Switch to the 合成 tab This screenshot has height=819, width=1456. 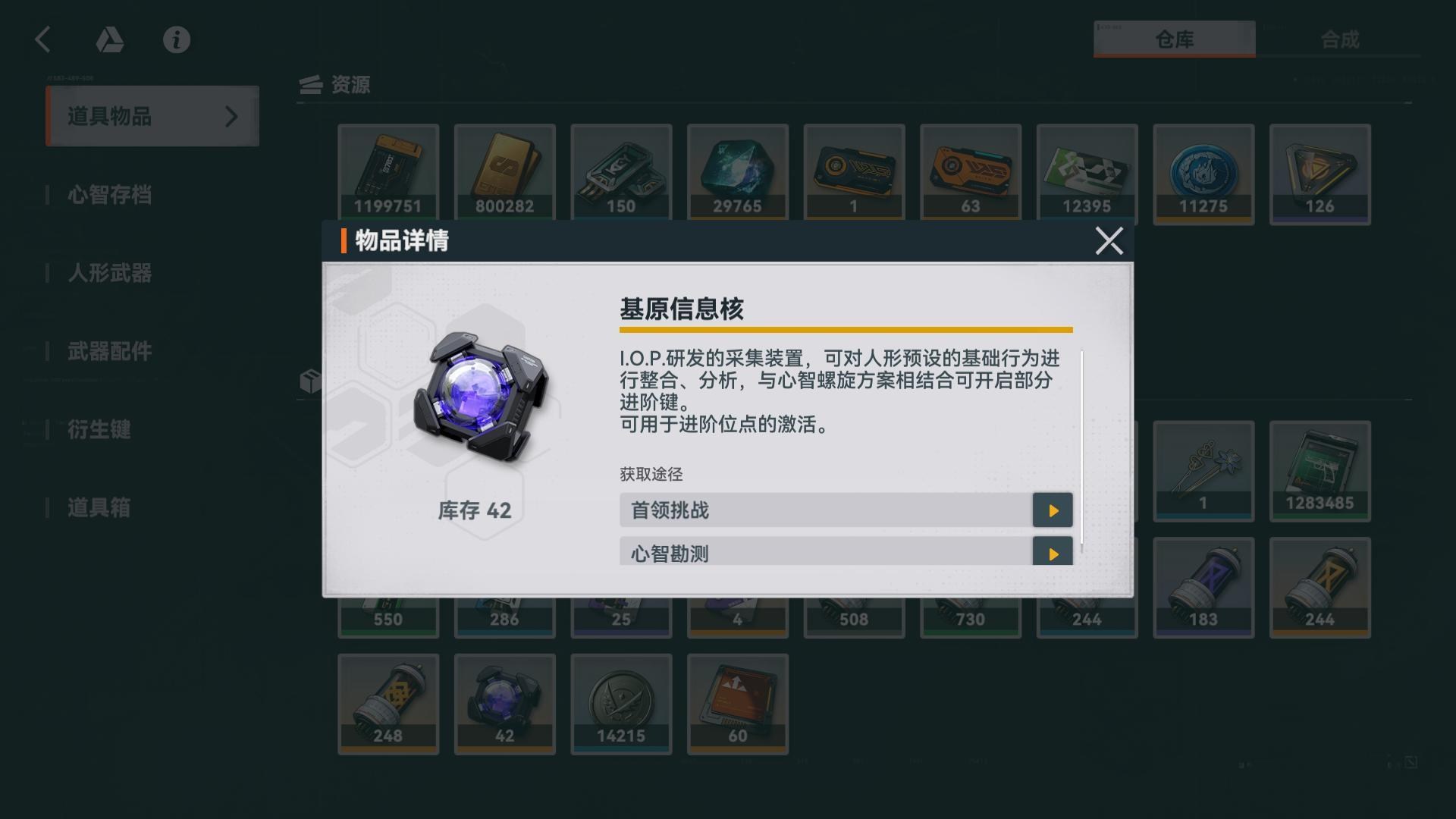pyautogui.click(x=1338, y=39)
